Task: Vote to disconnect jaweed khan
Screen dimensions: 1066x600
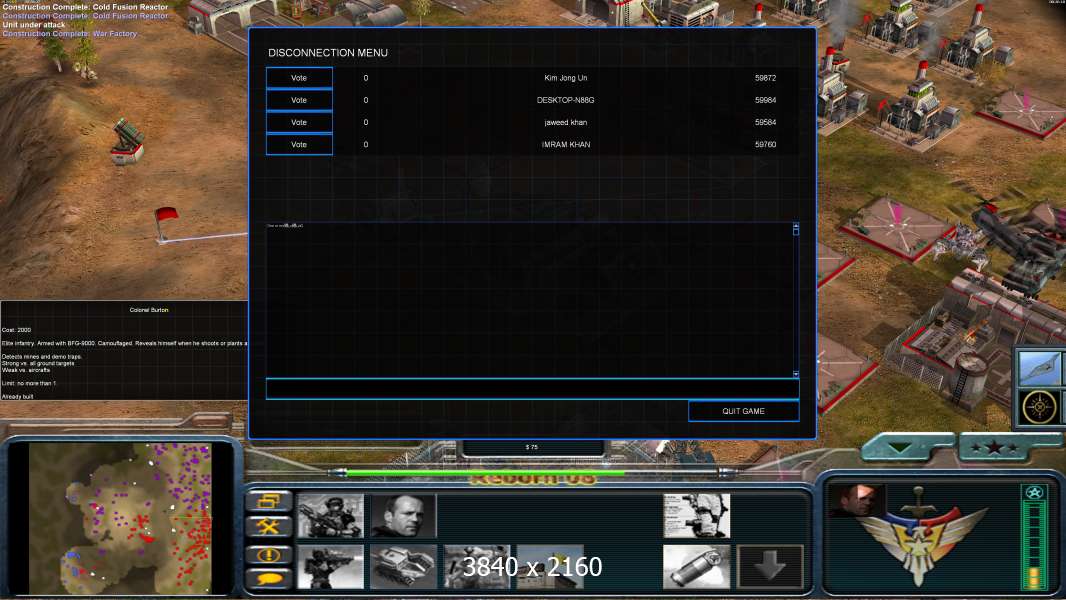Action: 299,122
